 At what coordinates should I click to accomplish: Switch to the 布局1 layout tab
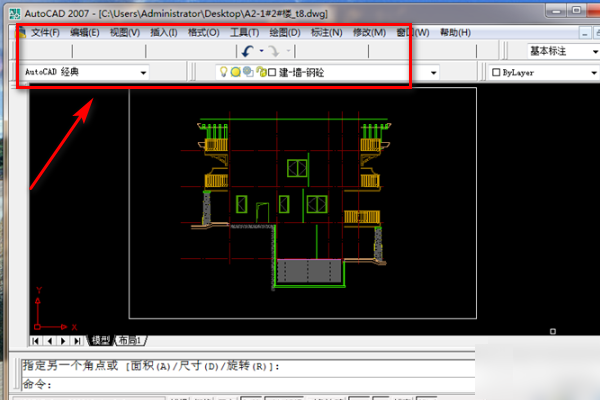tap(130, 340)
